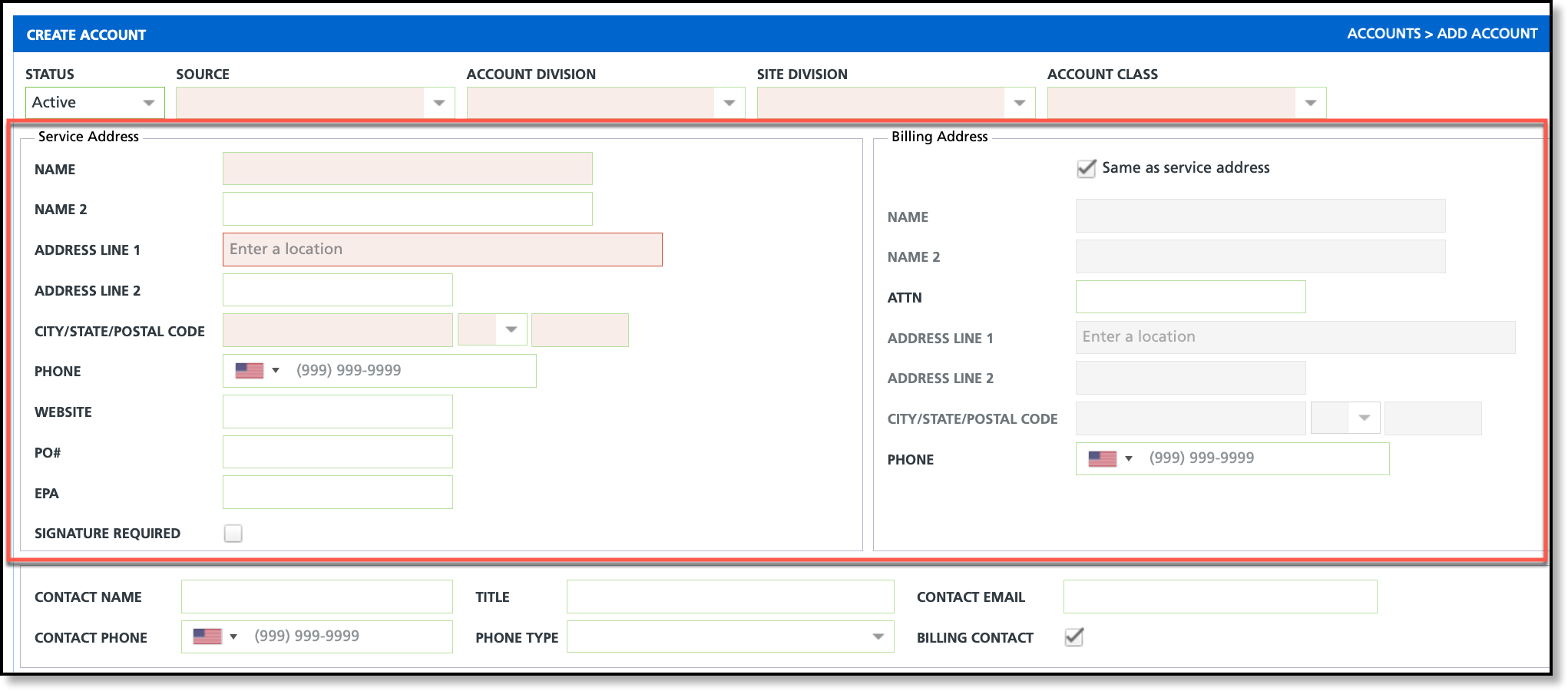The height and width of the screenshot is (691, 1568).
Task: Click the EPA input field
Action: click(x=338, y=492)
